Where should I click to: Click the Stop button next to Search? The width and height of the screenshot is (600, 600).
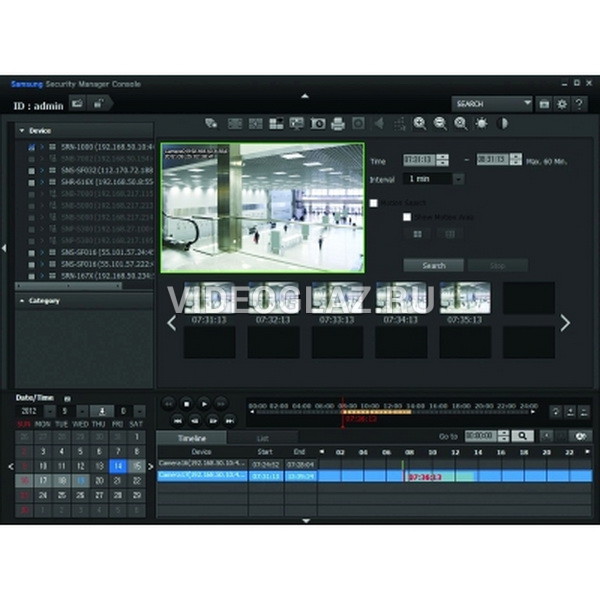point(497,265)
